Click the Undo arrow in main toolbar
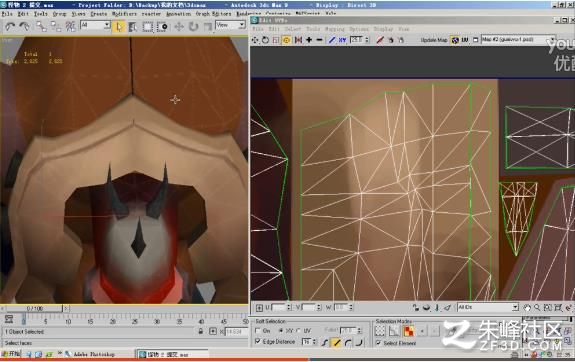575x362 pixels. point(10,26)
